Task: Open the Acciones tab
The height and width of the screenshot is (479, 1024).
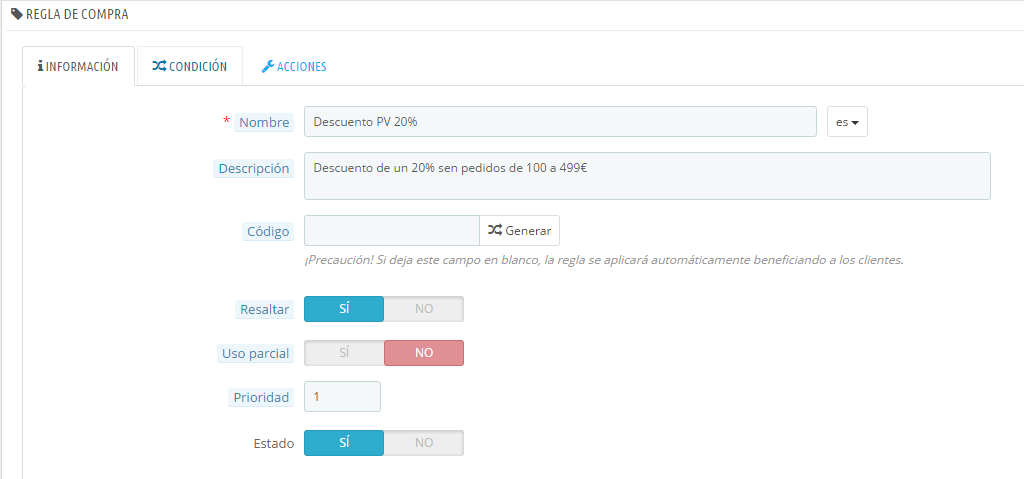Action: point(294,67)
